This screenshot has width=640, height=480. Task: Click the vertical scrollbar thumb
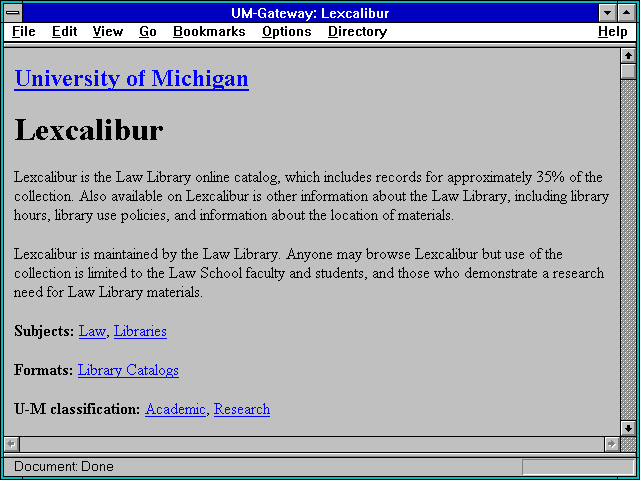[x=628, y=71]
